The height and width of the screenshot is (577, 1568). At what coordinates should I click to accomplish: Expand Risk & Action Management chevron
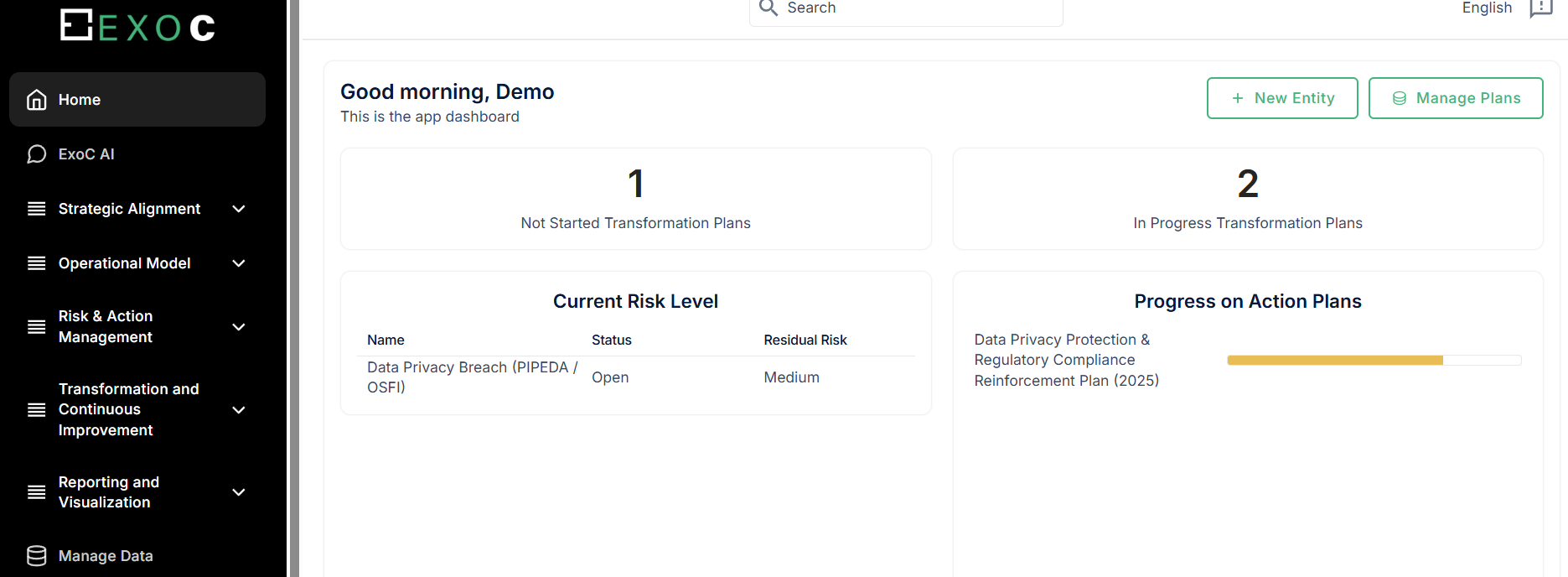tap(239, 327)
